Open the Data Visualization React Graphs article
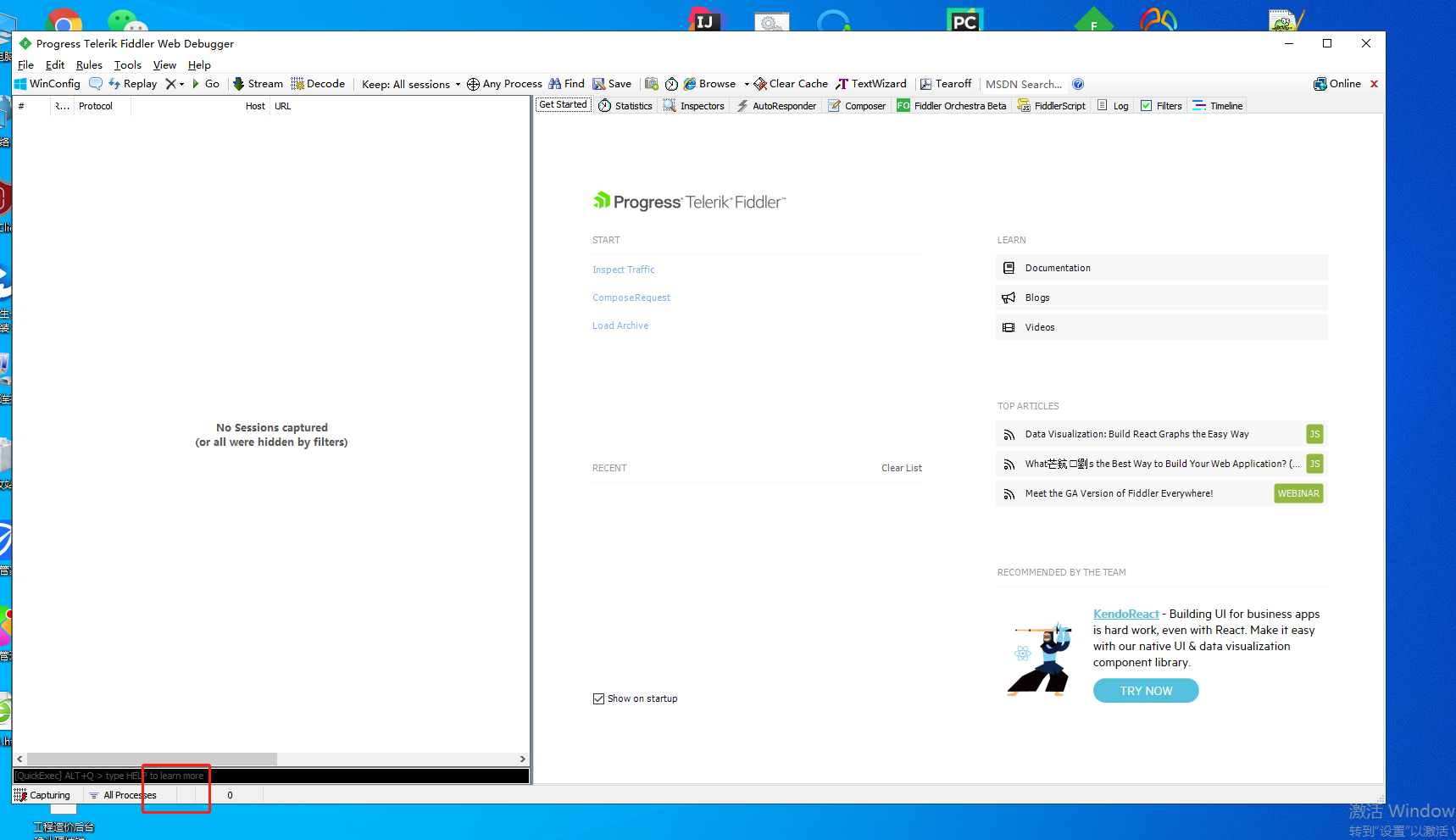1456x840 pixels. tap(1161, 434)
